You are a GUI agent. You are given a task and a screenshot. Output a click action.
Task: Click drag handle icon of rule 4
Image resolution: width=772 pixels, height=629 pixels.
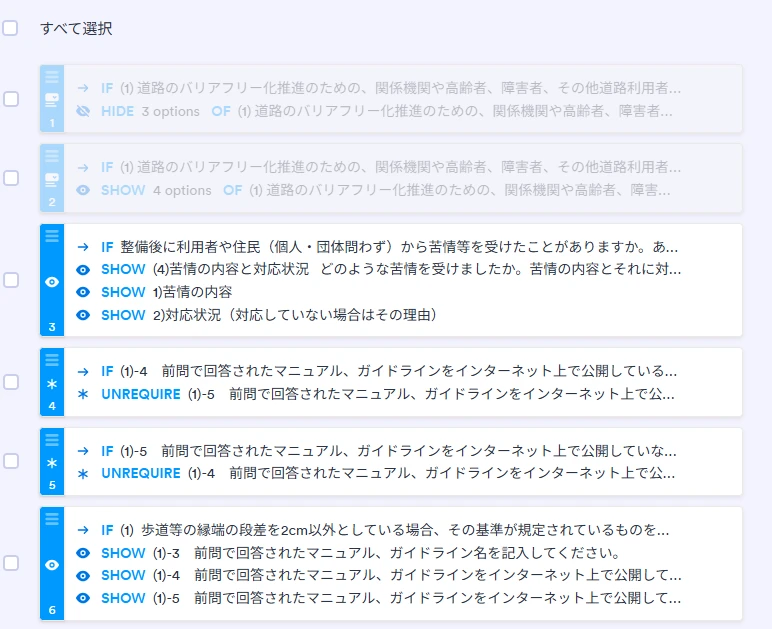[x=52, y=360]
